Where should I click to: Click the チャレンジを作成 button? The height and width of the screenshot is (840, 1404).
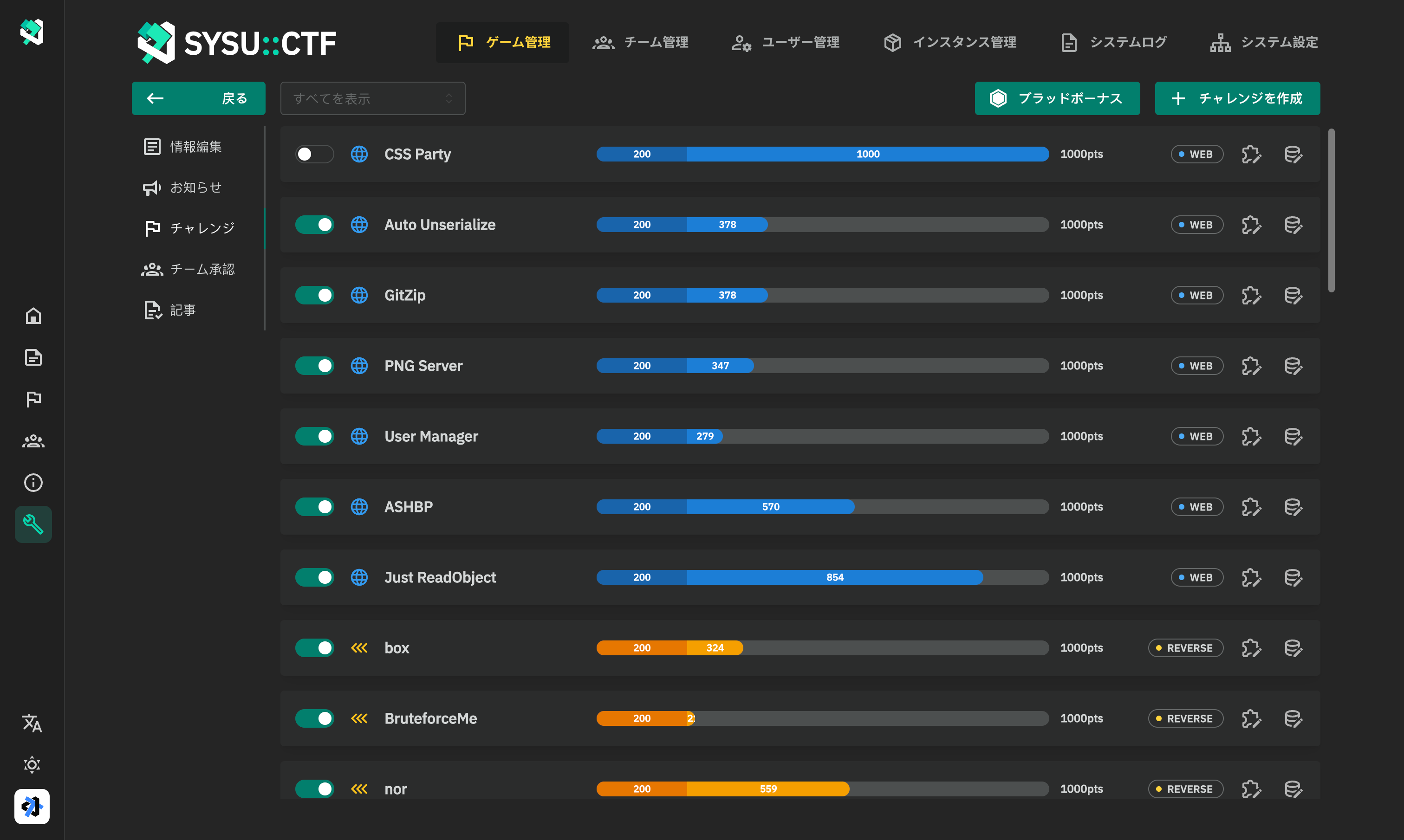tap(1237, 98)
